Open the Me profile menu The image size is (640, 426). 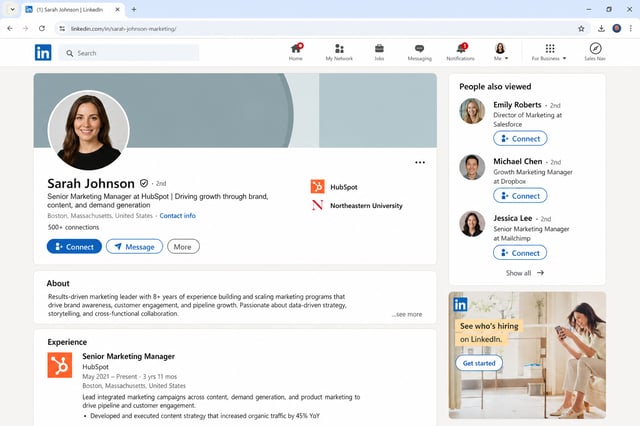pos(500,52)
